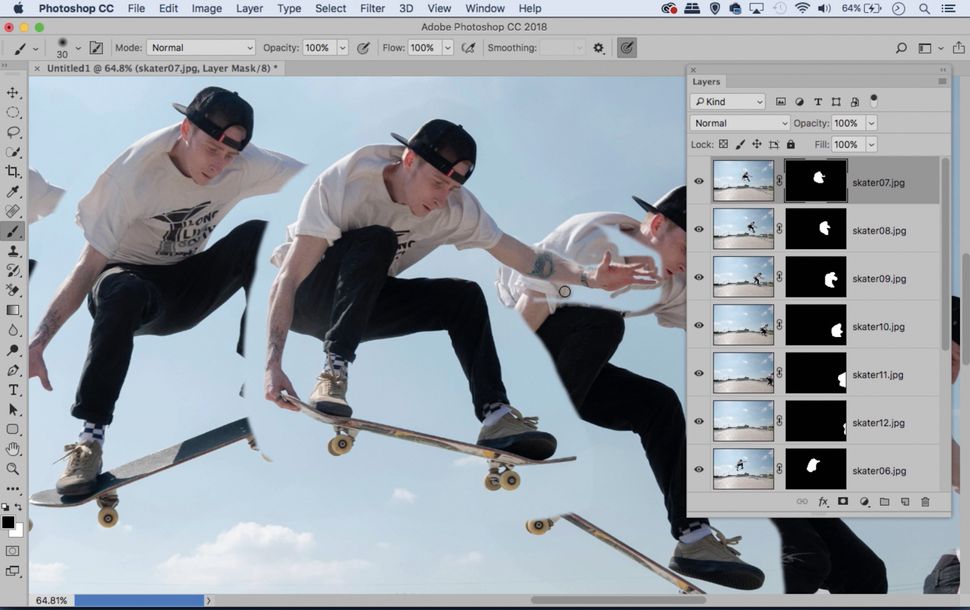Open the blend mode dropdown showing Normal
This screenshot has width=970, height=610.
pos(739,122)
